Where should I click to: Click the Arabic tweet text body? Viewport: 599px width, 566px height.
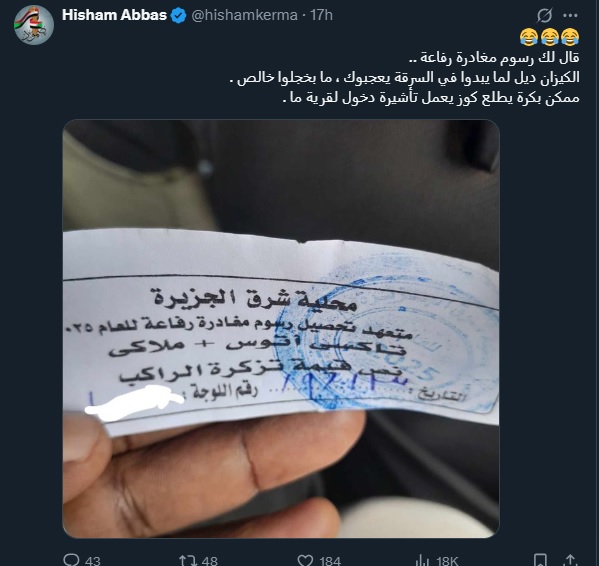(x=404, y=78)
